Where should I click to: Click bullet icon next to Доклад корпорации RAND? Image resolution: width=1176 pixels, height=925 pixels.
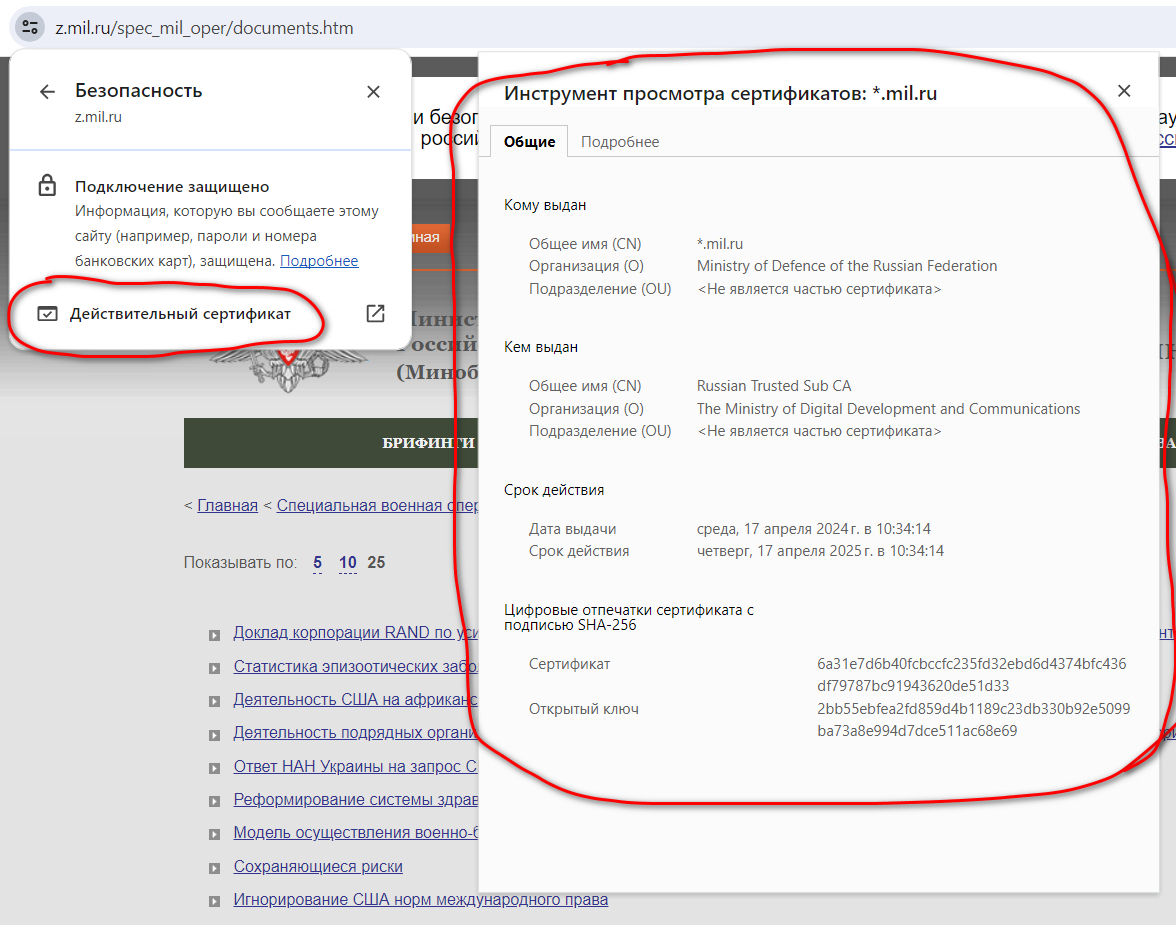click(214, 634)
